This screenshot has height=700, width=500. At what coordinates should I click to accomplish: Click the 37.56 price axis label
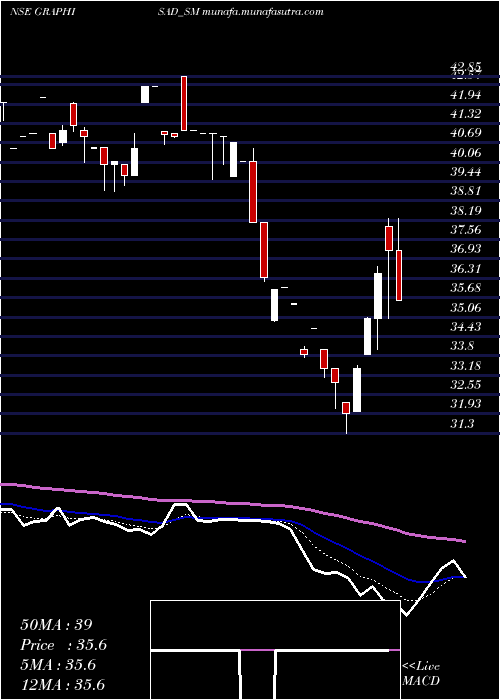coord(466,230)
